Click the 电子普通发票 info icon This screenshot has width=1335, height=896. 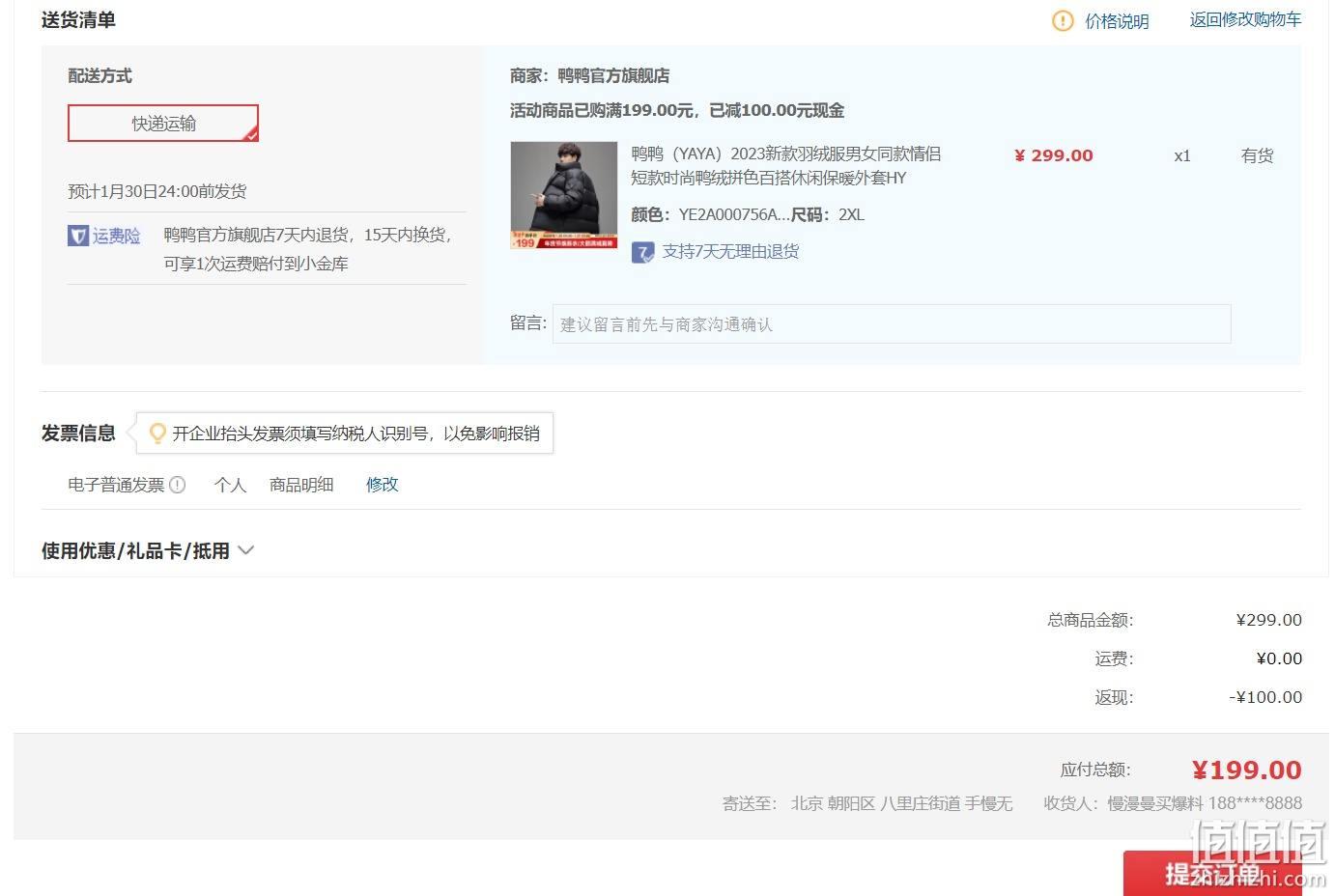[178, 485]
